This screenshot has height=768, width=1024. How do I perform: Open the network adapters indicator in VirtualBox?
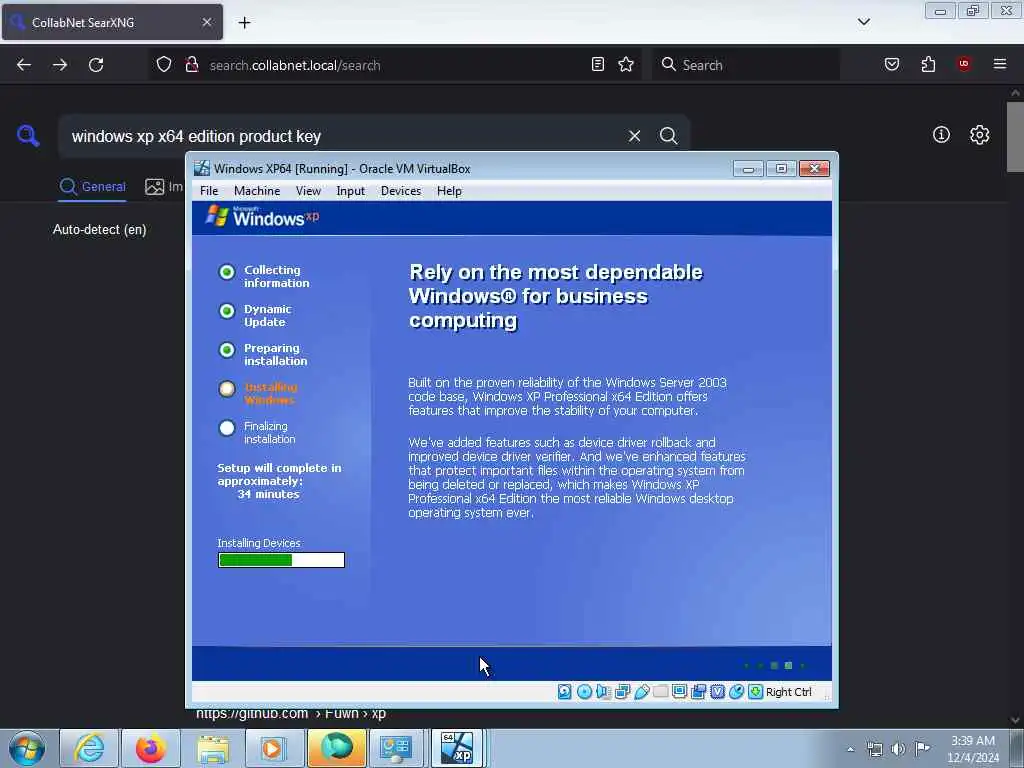[622, 692]
